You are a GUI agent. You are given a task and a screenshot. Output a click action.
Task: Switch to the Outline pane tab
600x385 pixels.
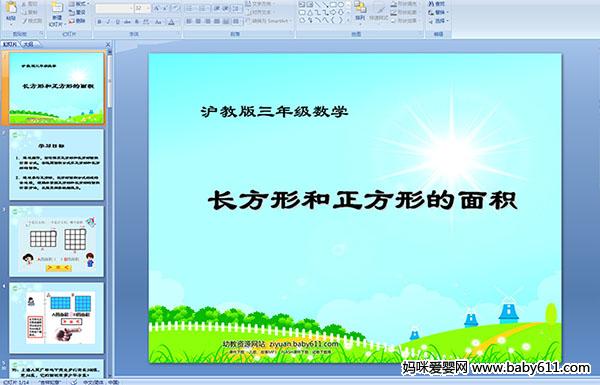click(x=29, y=44)
